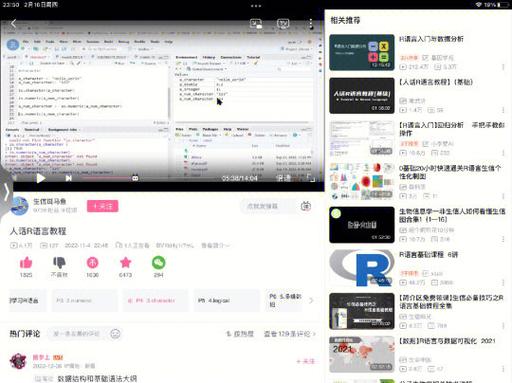Screen dimensions: 512x383
Task: View all 129 comments link
Action: click(289, 334)
